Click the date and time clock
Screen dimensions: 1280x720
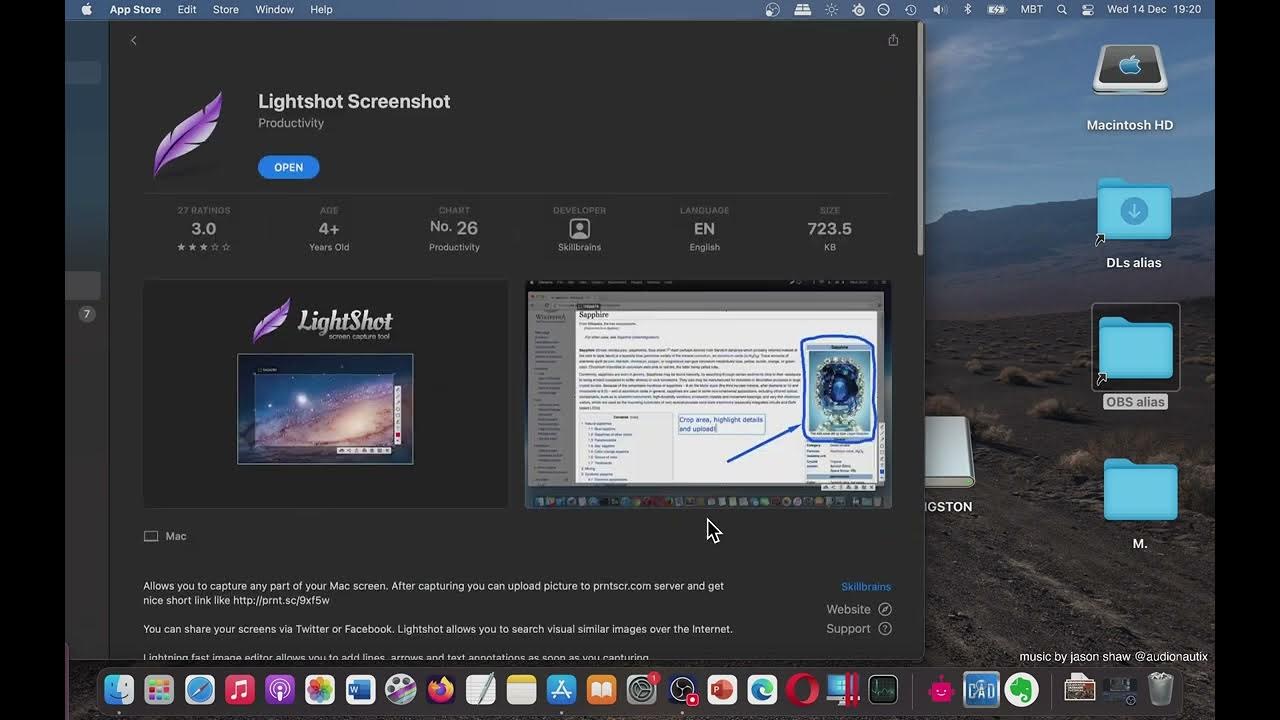[1154, 9]
